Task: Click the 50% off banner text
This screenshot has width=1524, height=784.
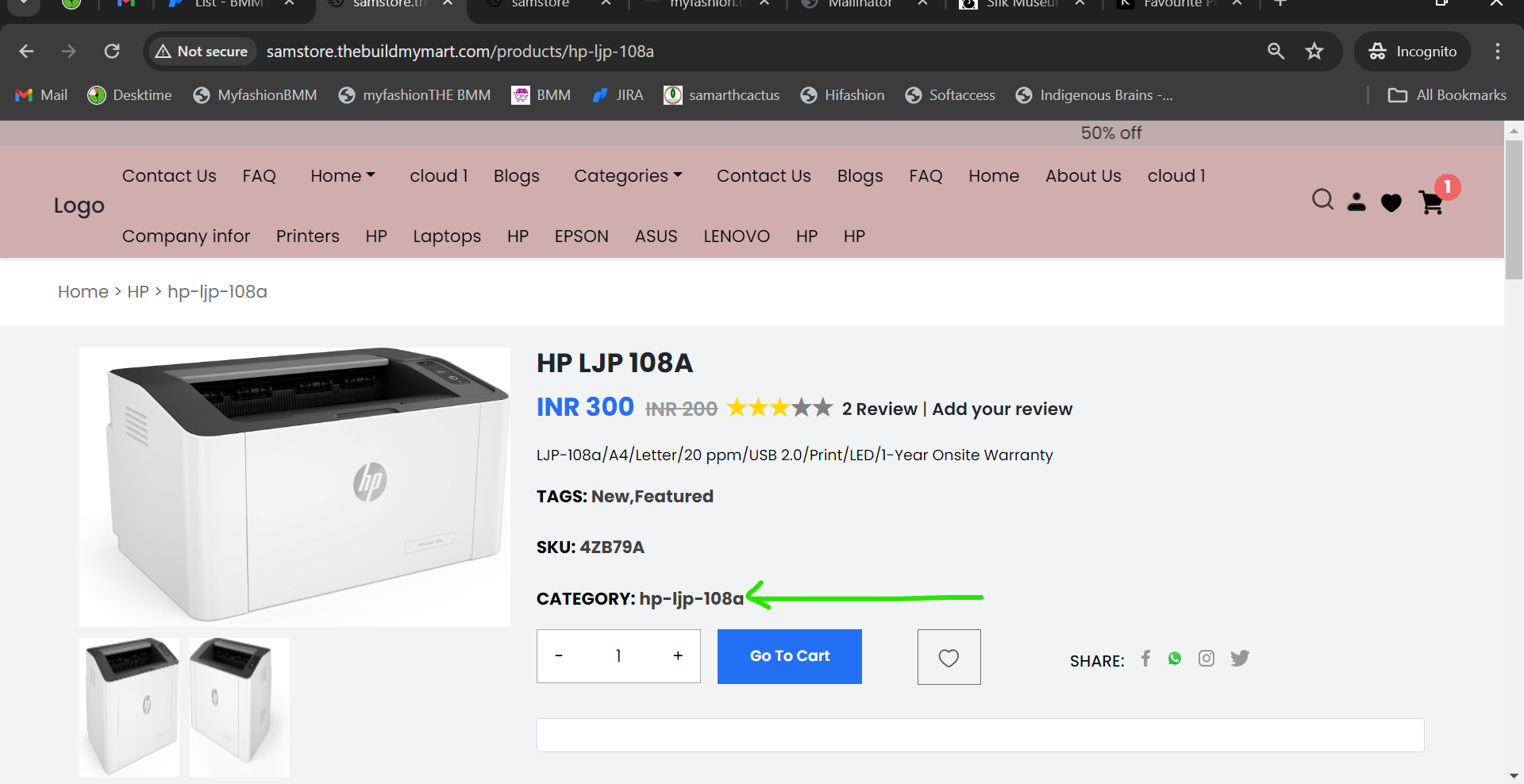Action: coord(1111,133)
